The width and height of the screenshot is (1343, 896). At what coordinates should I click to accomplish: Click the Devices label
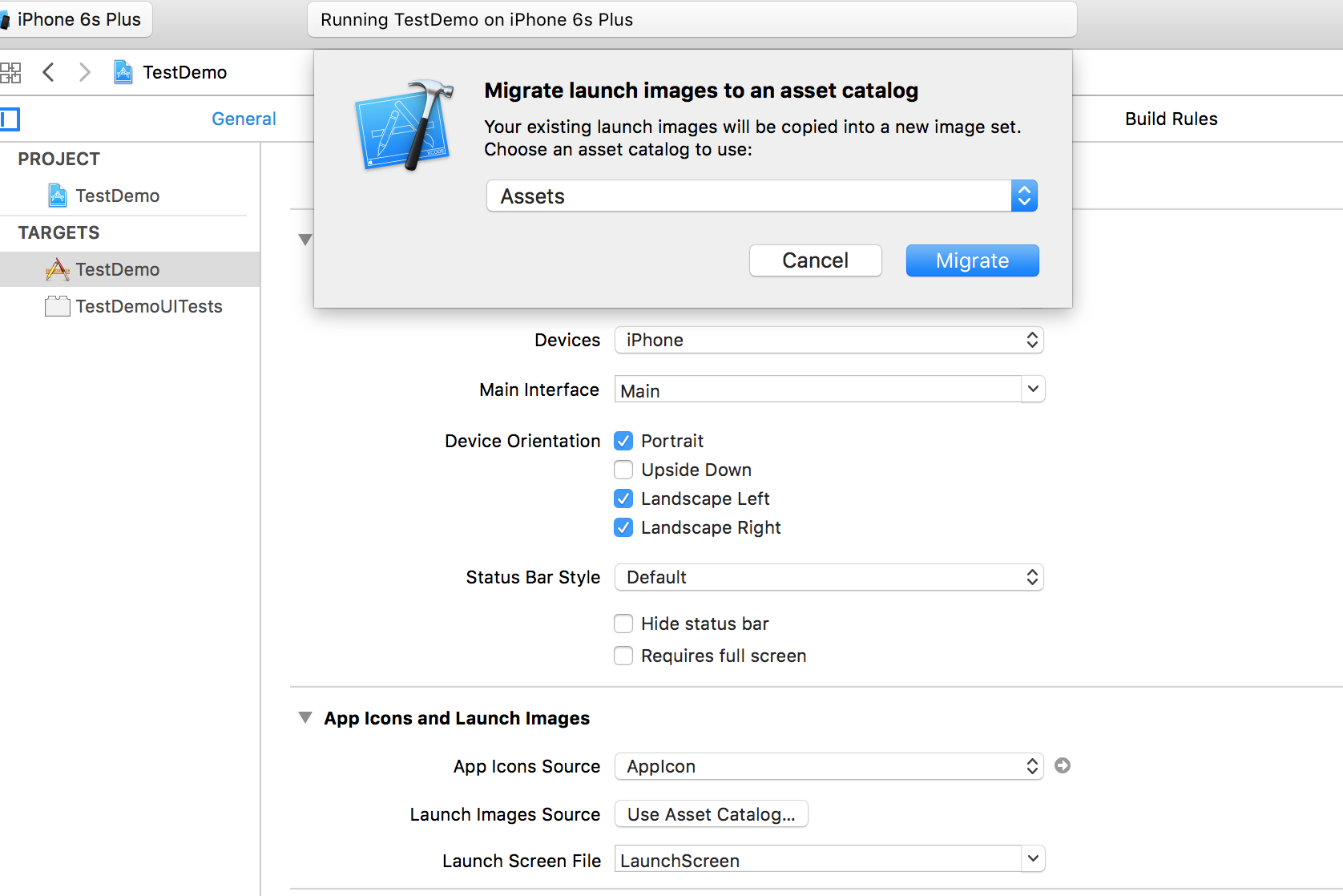click(x=567, y=340)
